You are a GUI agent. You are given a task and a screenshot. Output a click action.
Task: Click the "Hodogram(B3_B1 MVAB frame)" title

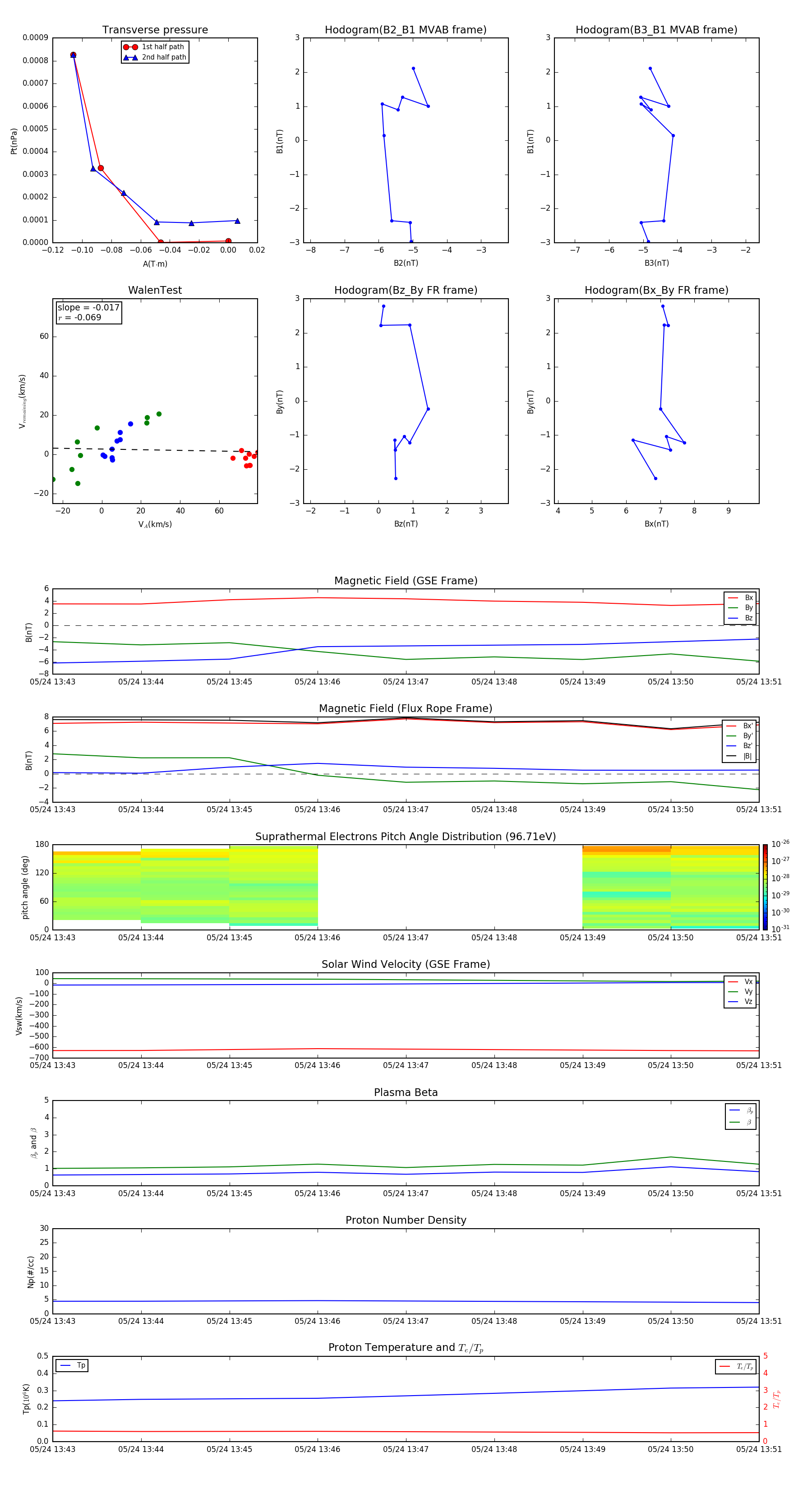[656, 29]
